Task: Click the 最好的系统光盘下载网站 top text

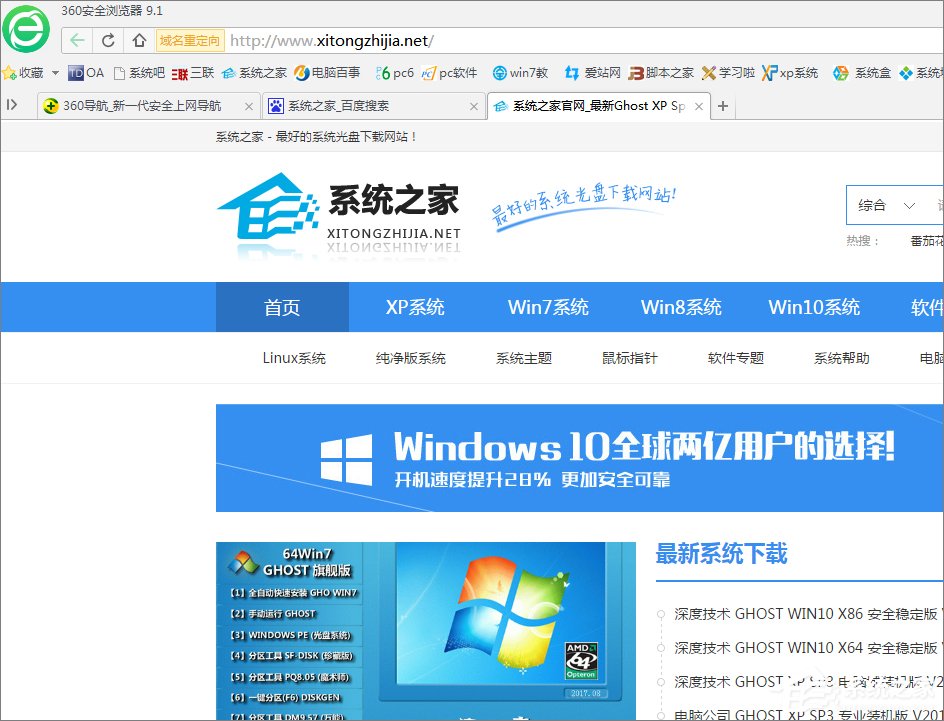Action: point(316,137)
